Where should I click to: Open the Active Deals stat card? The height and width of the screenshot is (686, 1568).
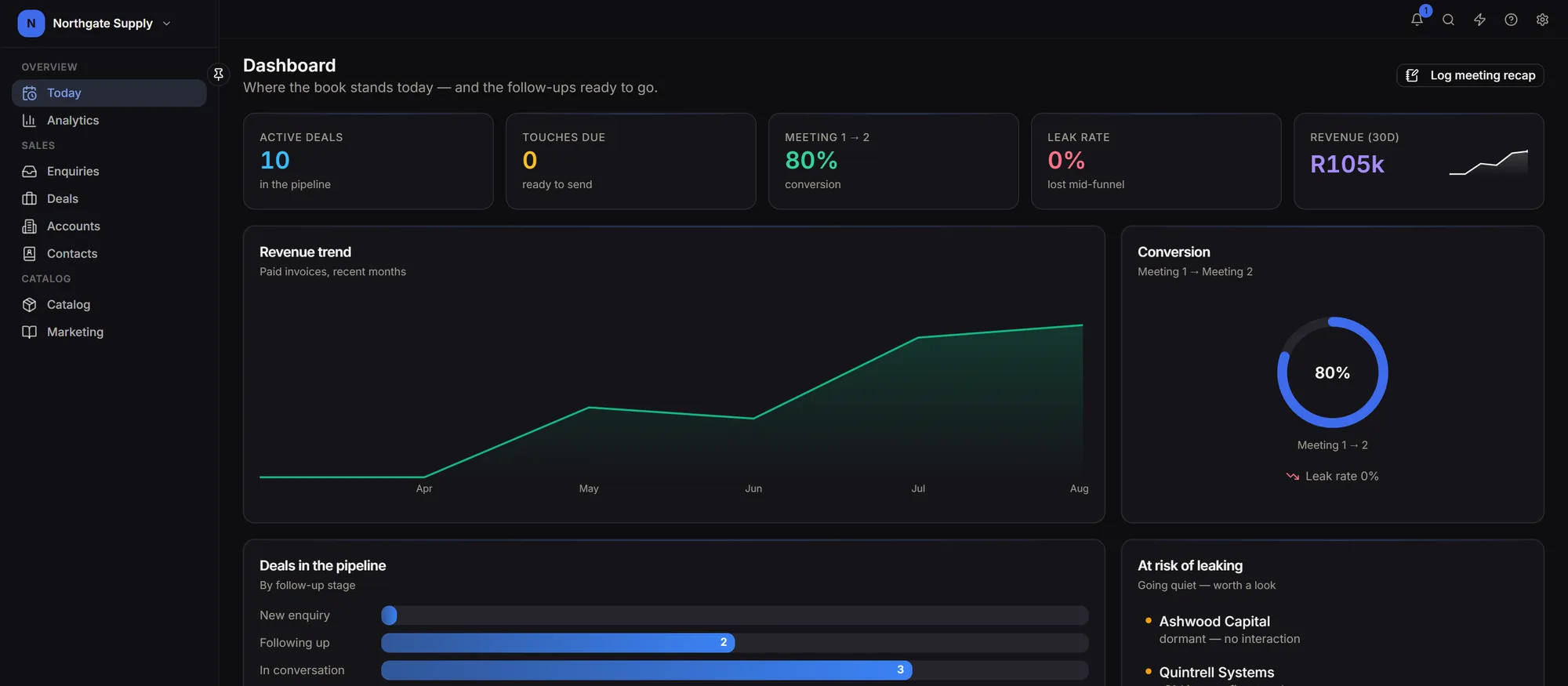pos(368,161)
